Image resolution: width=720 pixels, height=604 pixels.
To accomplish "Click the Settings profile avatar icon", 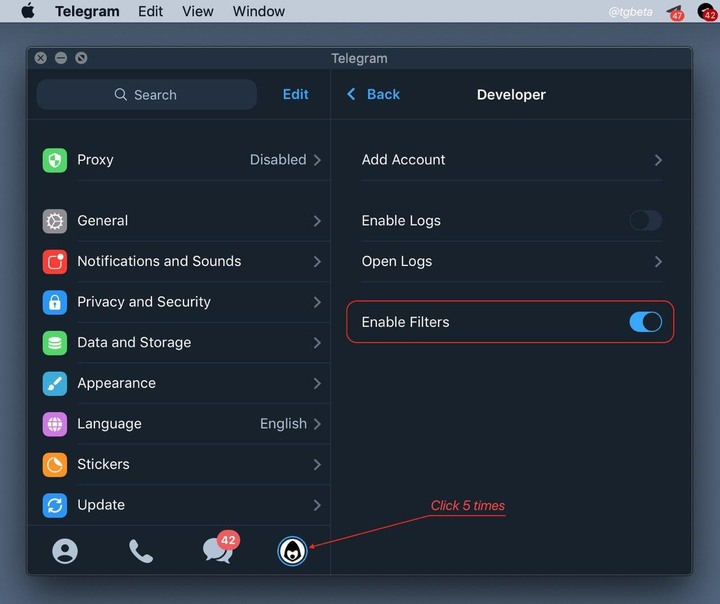I will coord(292,551).
